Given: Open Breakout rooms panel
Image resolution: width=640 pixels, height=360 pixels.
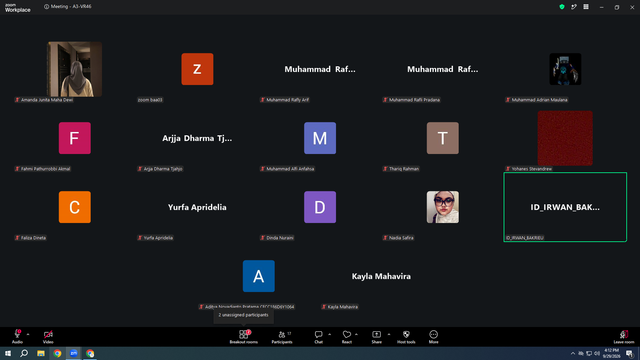Looking at the screenshot, I should (244, 336).
